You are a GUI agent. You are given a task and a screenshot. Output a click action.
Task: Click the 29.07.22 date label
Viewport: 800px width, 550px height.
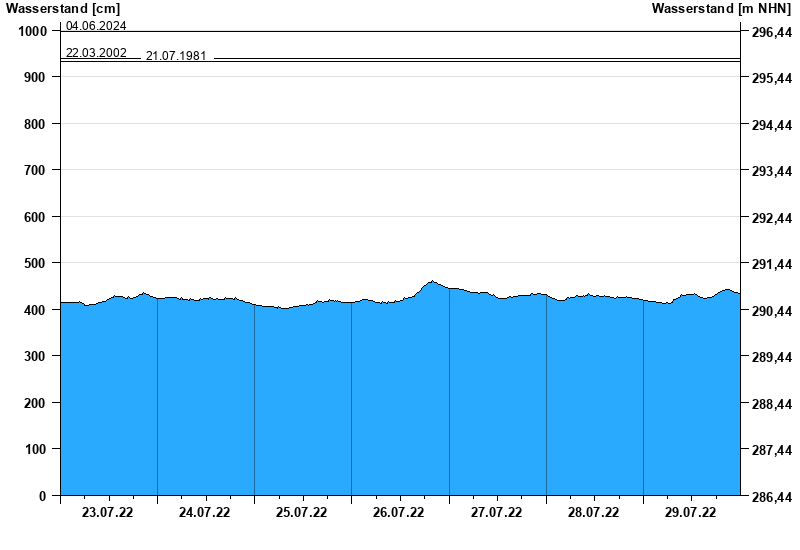tap(690, 513)
